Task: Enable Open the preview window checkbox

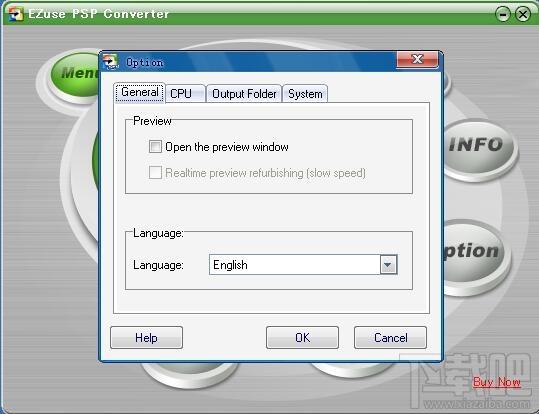Action: pyautogui.click(x=155, y=146)
